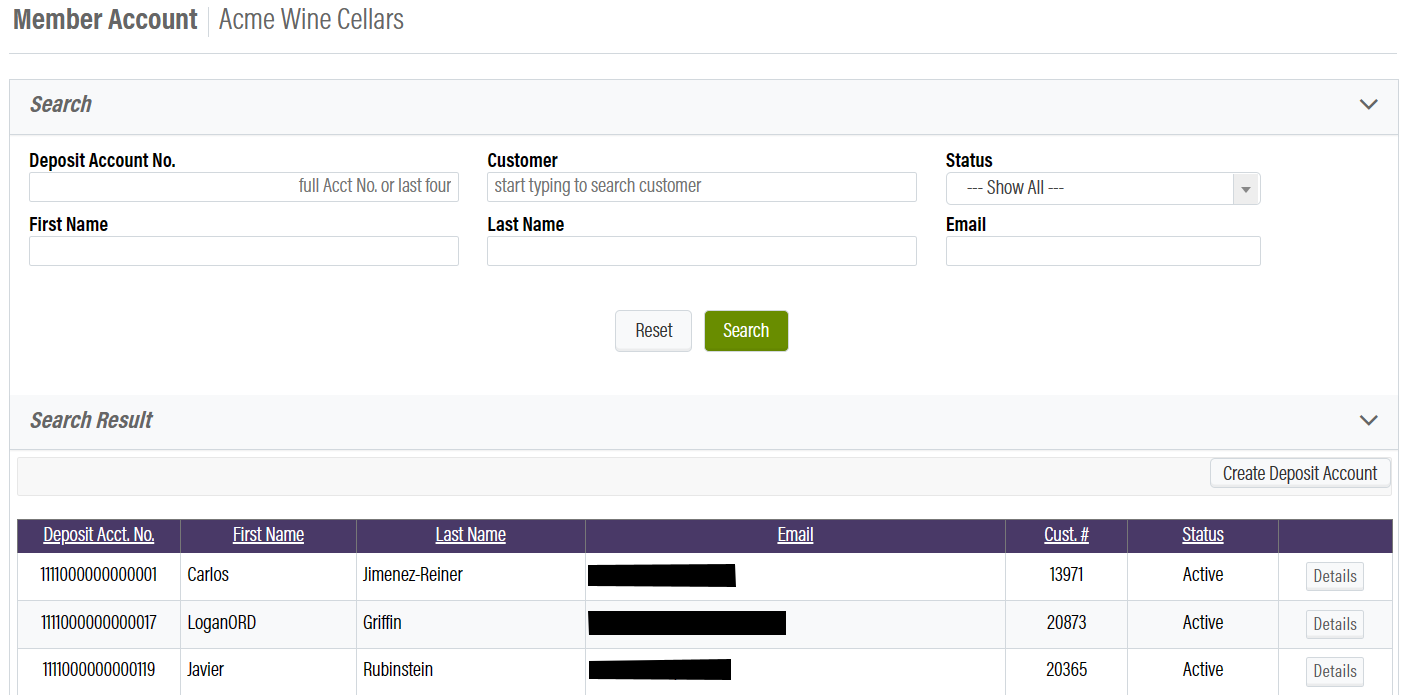This screenshot has width=1405, height=695.
Task: Open Details for Javier Rubinstein
Action: pos(1334,671)
